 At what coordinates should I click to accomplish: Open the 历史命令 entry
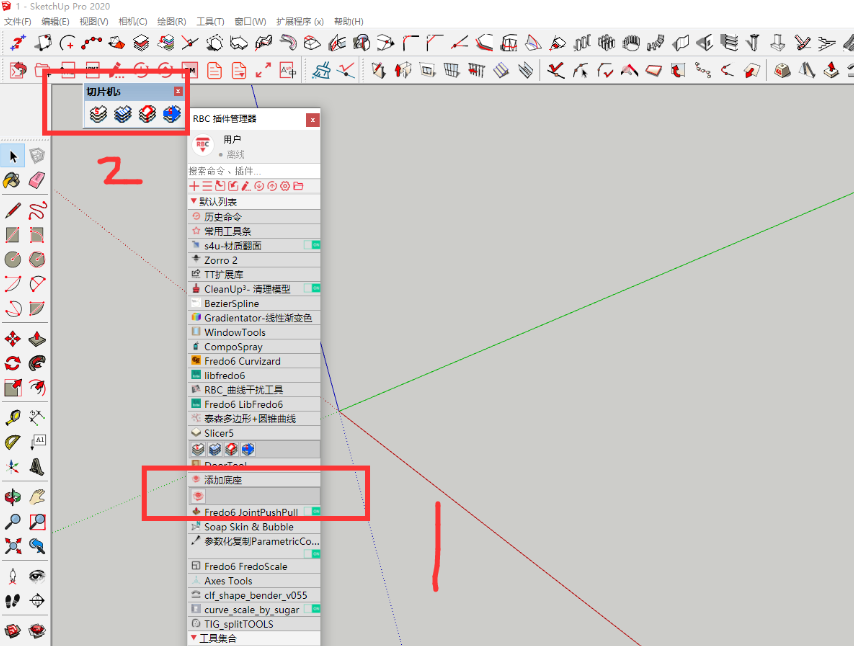click(254, 217)
